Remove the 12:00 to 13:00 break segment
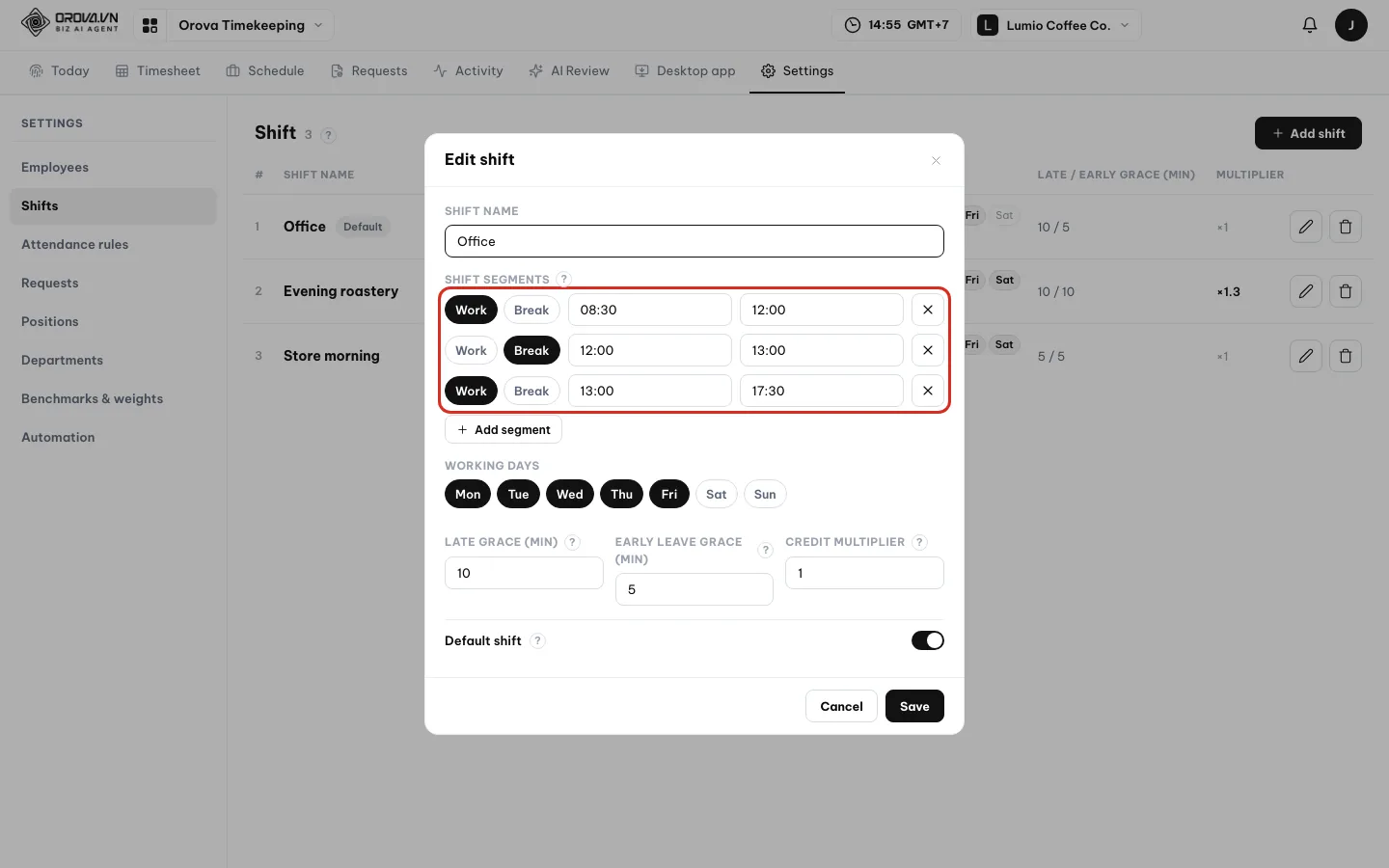The width and height of the screenshot is (1389, 868). 927,350
